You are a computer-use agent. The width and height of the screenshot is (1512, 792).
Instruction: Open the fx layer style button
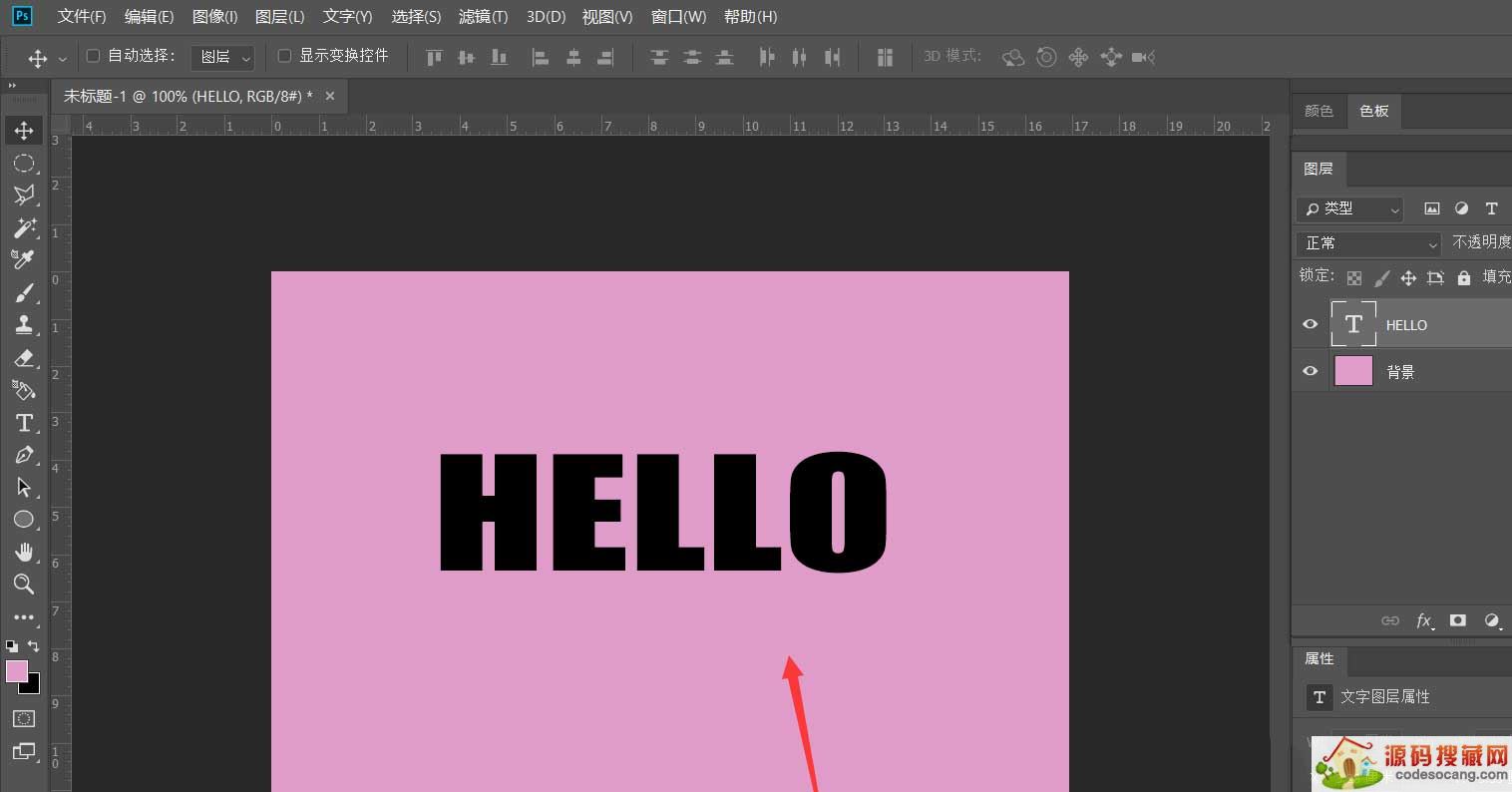tap(1424, 620)
